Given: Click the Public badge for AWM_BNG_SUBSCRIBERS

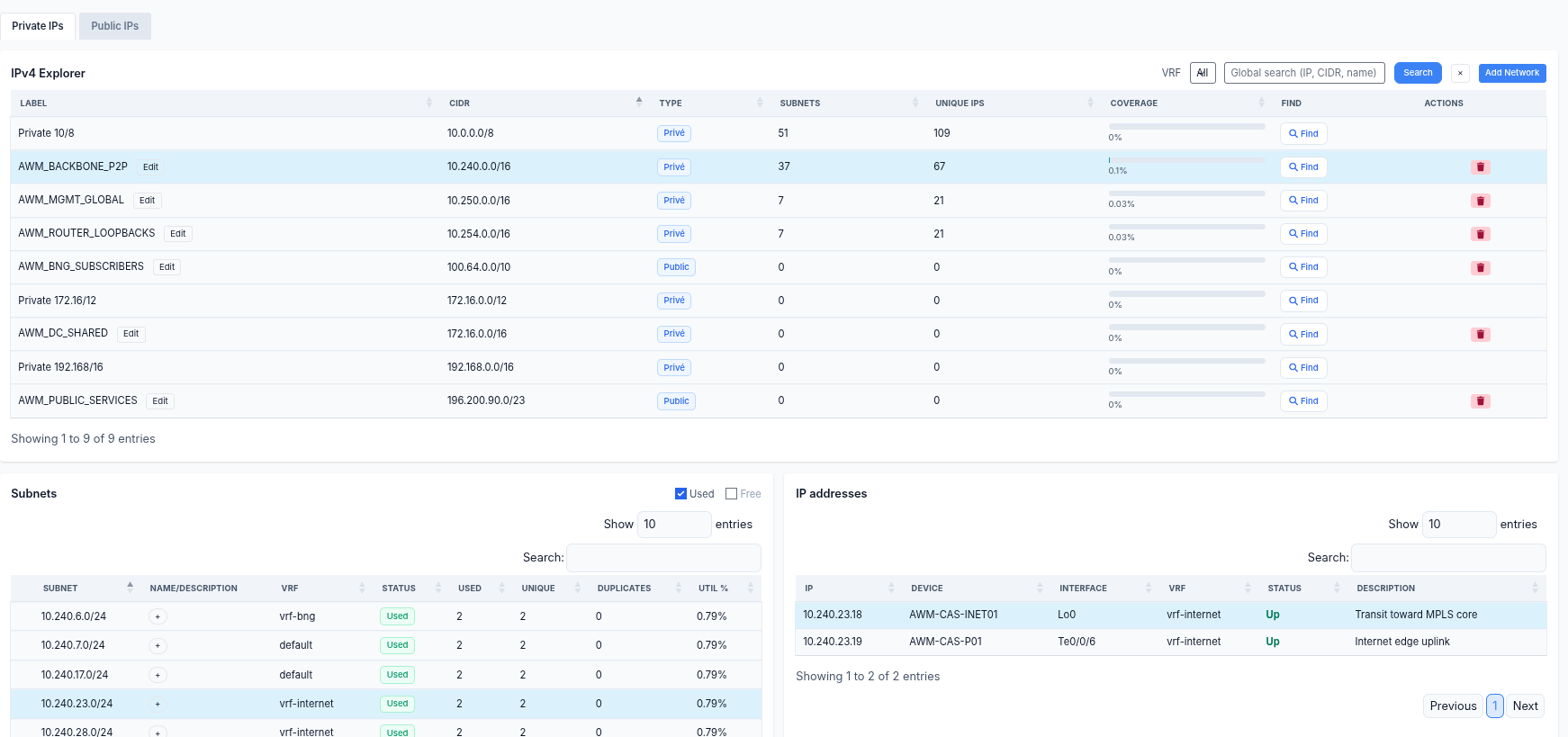Looking at the screenshot, I should [676, 267].
